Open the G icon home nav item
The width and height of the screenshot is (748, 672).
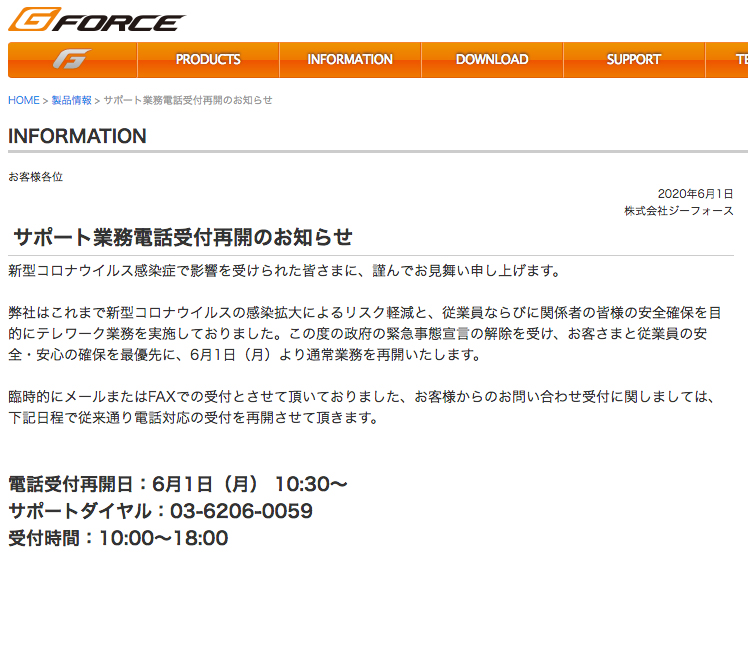click(73, 60)
